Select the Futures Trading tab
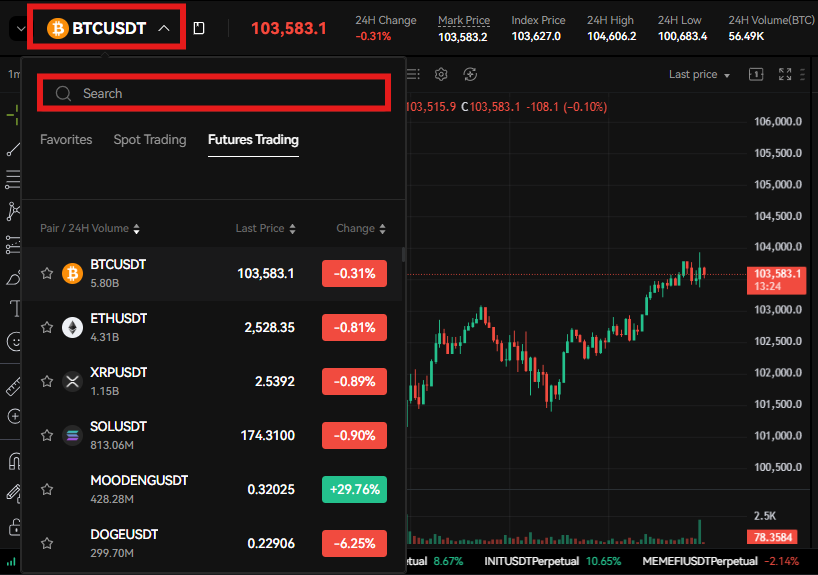818x575 pixels. click(253, 139)
